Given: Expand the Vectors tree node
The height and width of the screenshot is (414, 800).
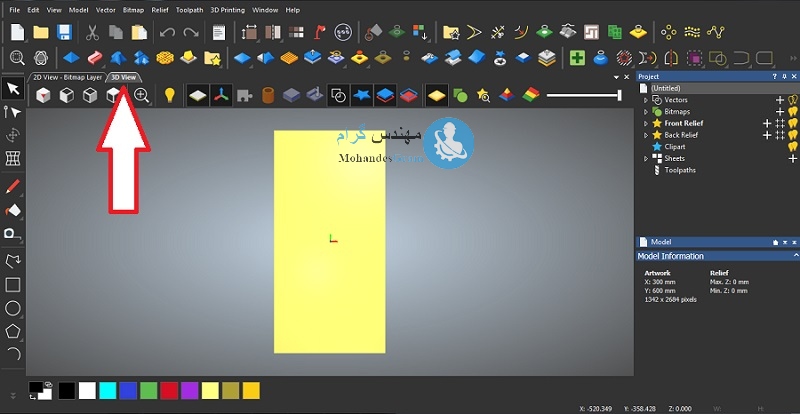Looking at the screenshot, I should click(647, 100).
